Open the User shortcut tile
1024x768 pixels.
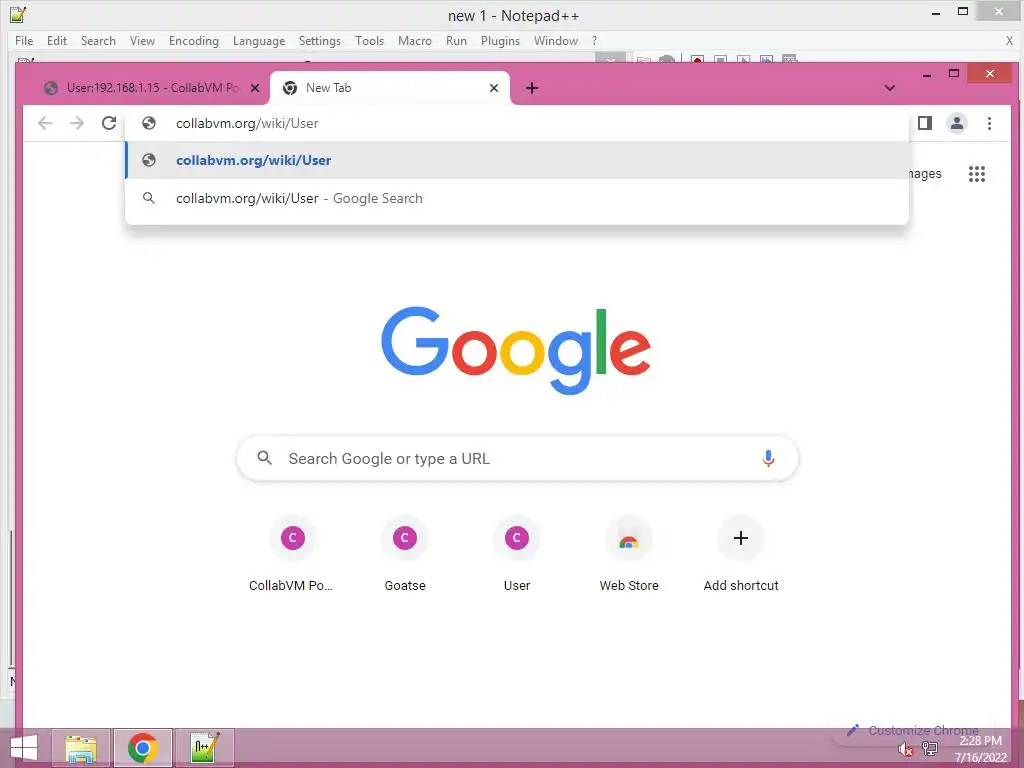(517, 554)
